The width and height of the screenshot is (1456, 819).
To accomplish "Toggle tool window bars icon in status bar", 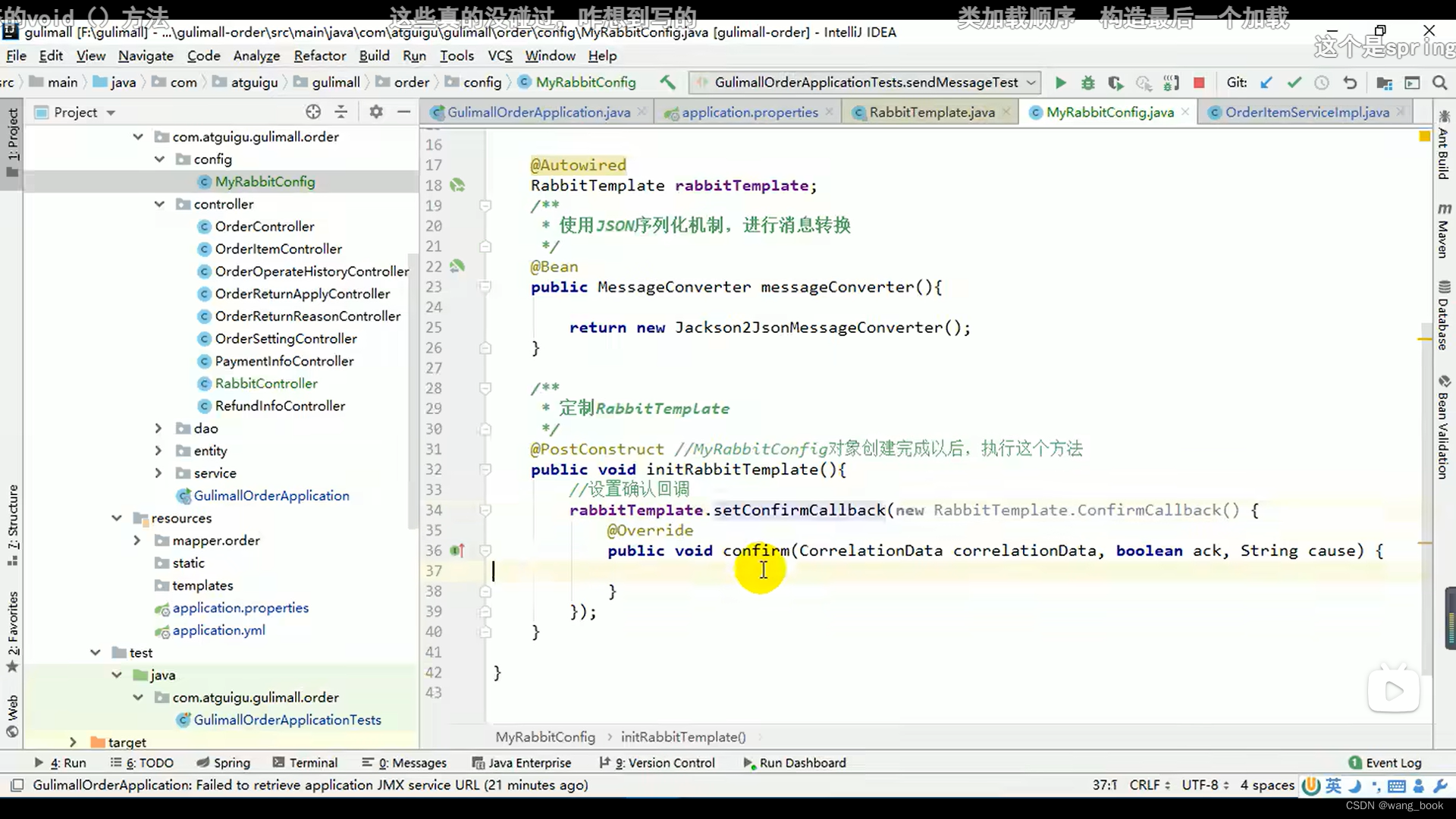I will click(17, 785).
